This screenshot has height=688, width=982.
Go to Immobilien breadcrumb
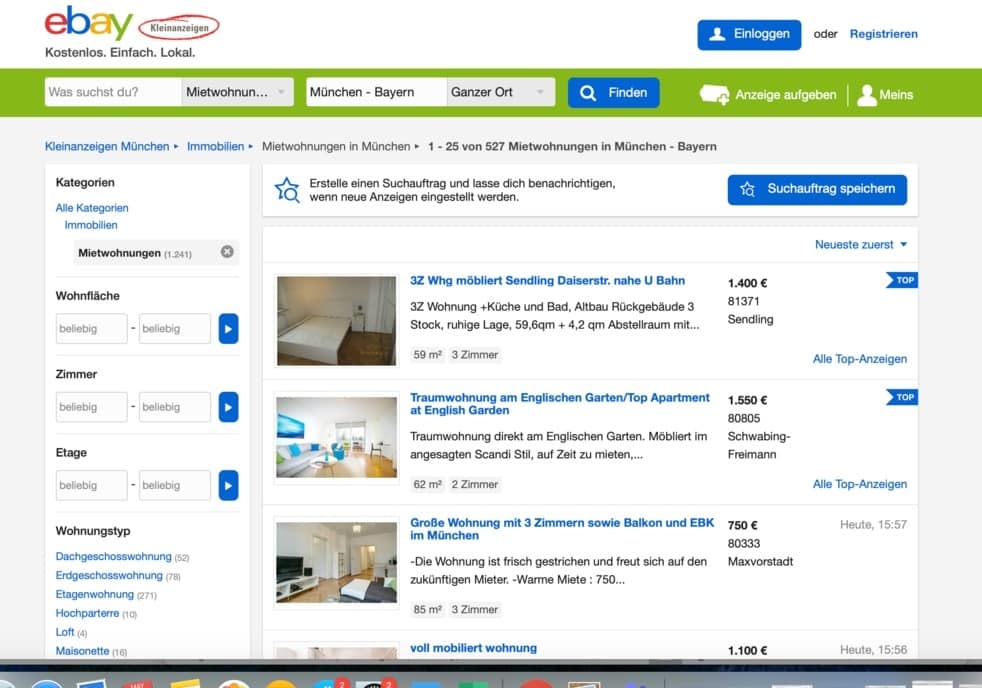click(215, 146)
